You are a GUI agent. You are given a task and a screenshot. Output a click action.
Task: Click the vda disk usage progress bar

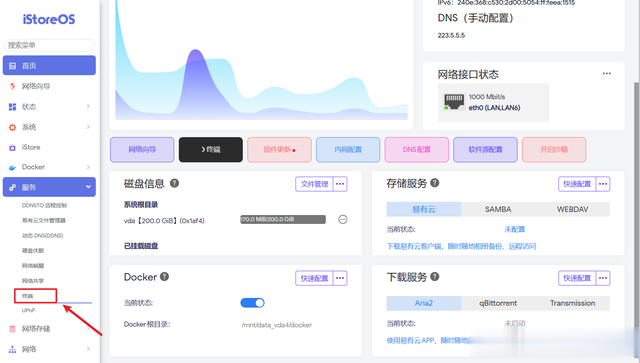coord(283,219)
